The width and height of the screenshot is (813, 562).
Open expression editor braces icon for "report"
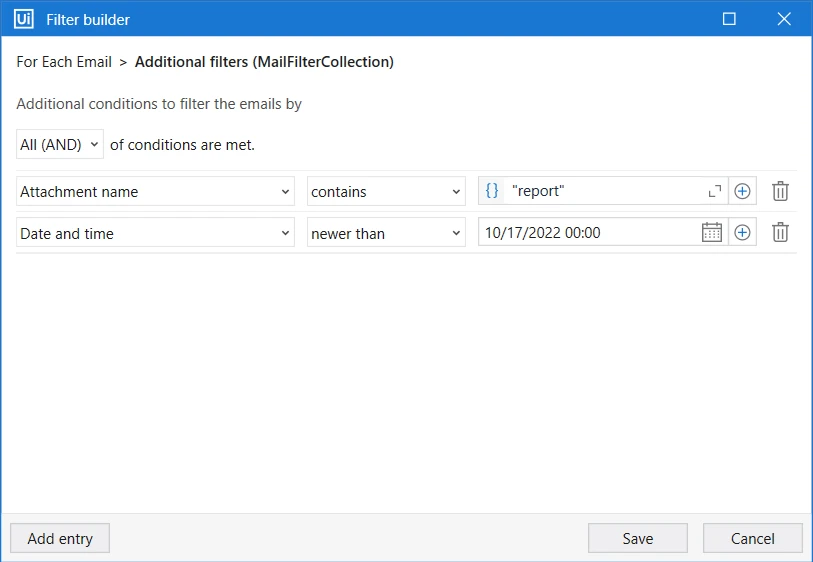point(492,191)
